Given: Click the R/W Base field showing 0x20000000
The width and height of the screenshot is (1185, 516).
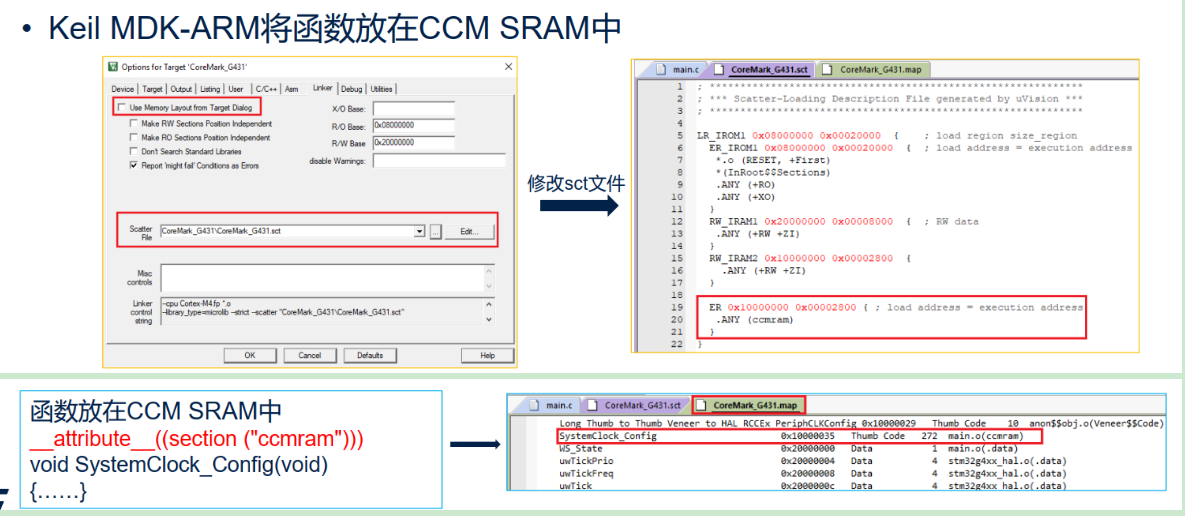Looking at the screenshot, I should pos(413,143).
